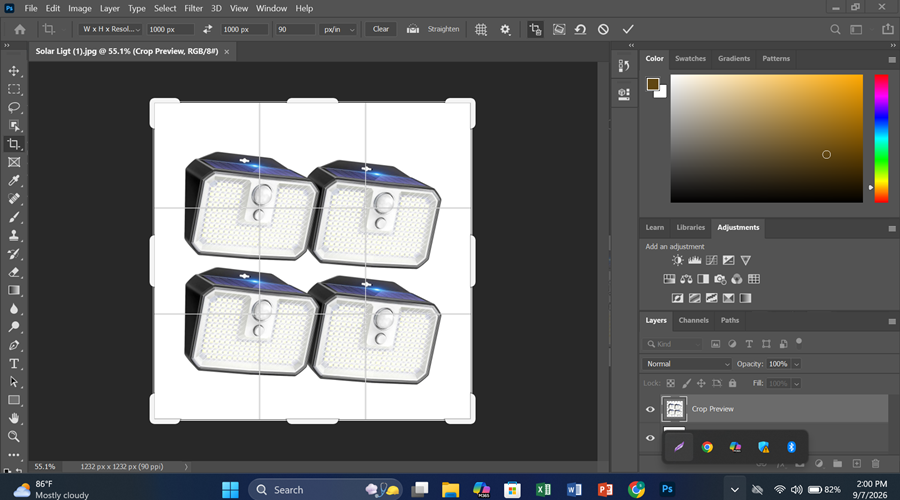
Task: Select the Lasso tool
Action: click(14, 107)
